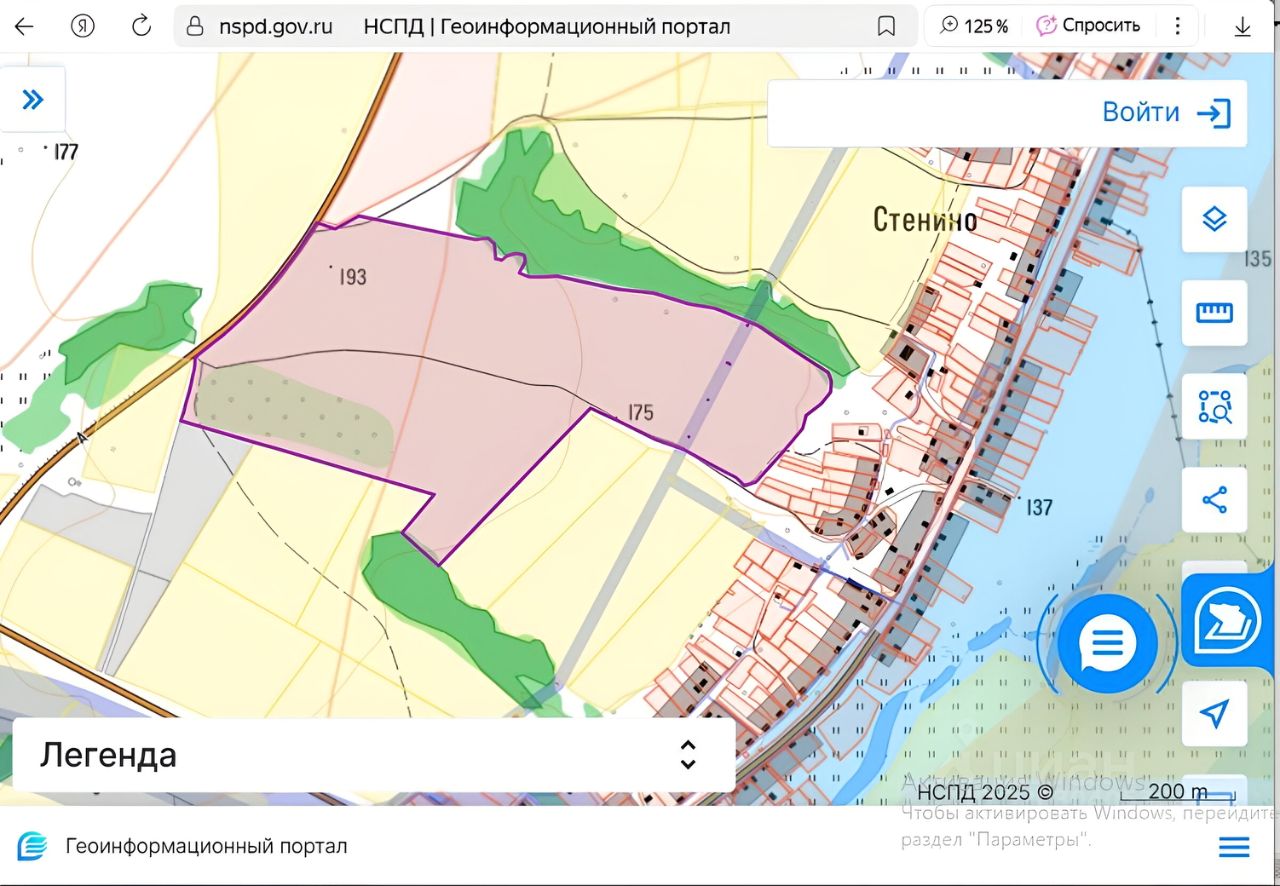Click the 200 m scale label
This screenshot has width=1280, height=886.
1178,791
